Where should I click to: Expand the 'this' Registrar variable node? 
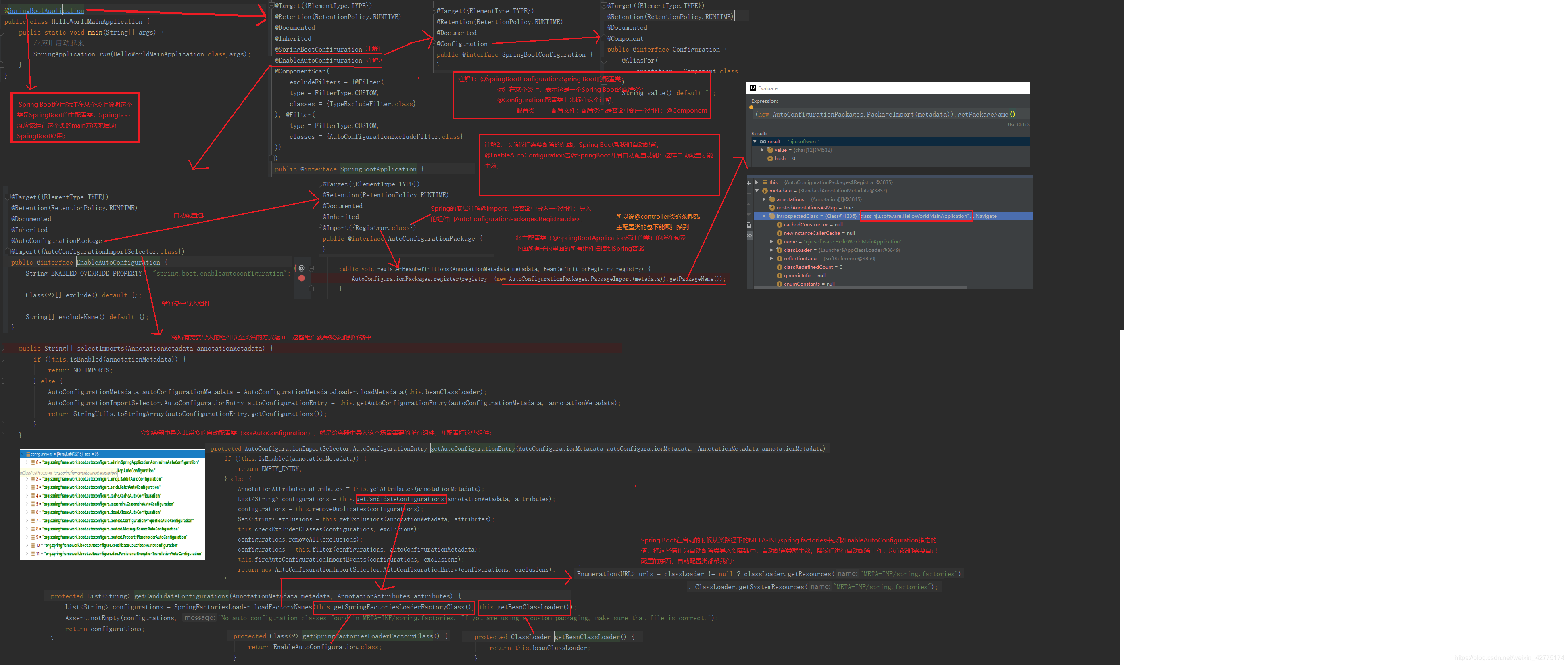[757, 182]
